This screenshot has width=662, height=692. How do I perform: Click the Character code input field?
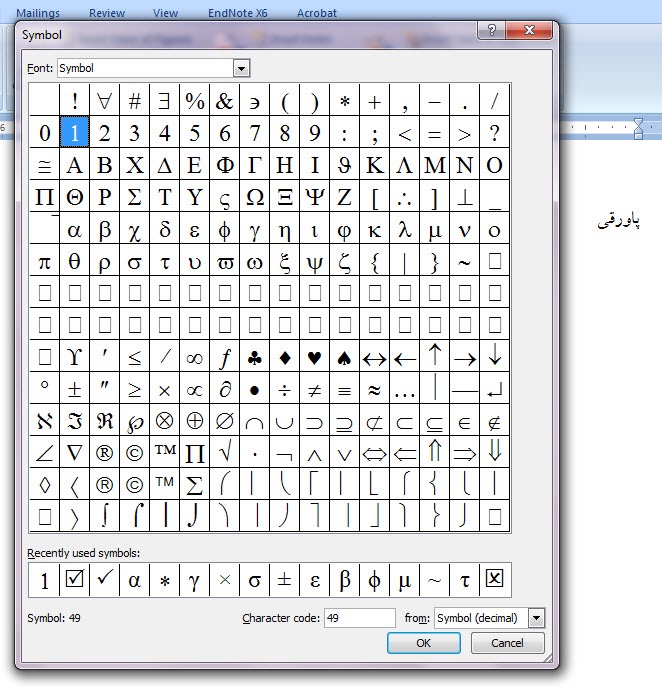click(359, 618)
